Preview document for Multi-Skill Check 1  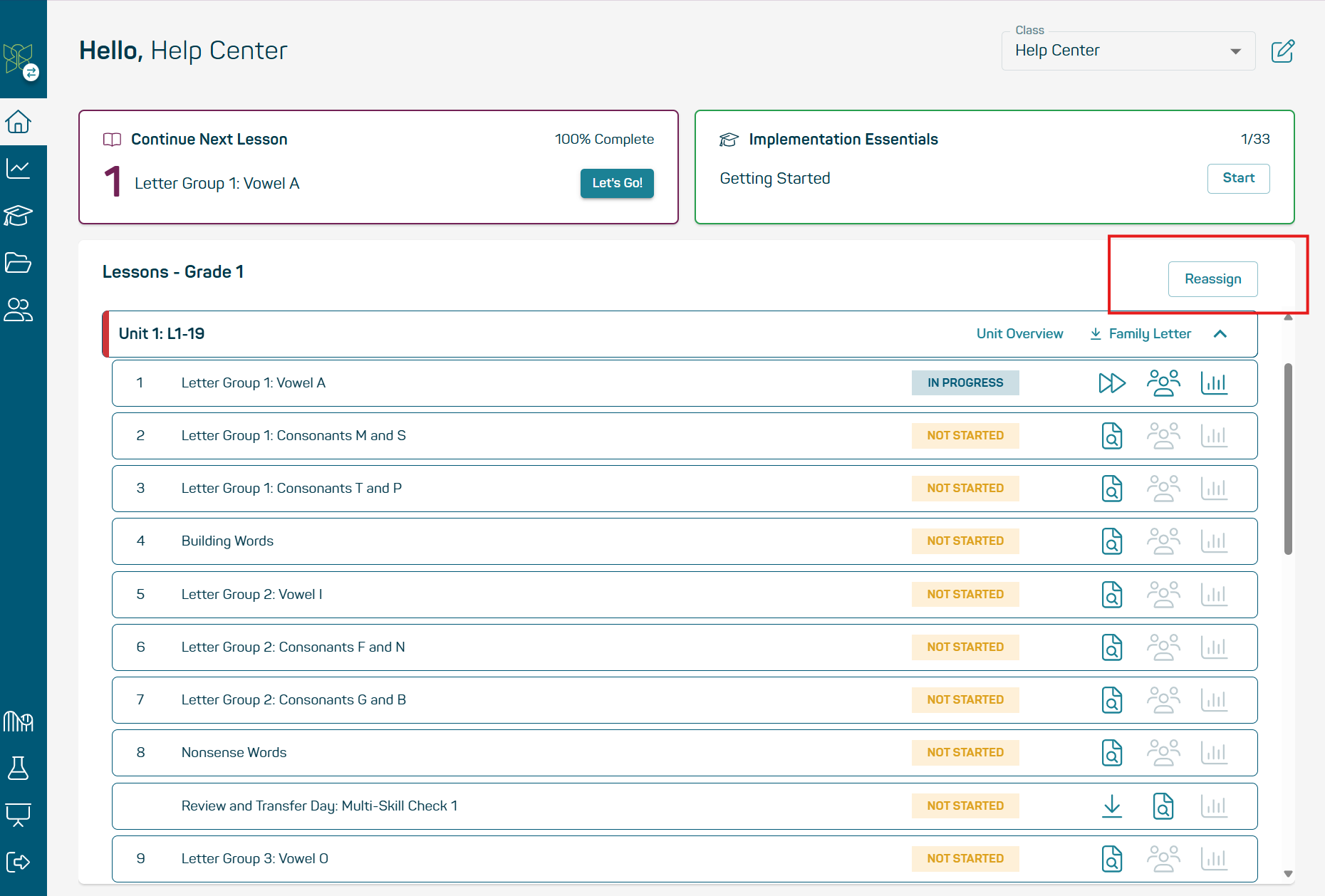(x=1163, y=806)
